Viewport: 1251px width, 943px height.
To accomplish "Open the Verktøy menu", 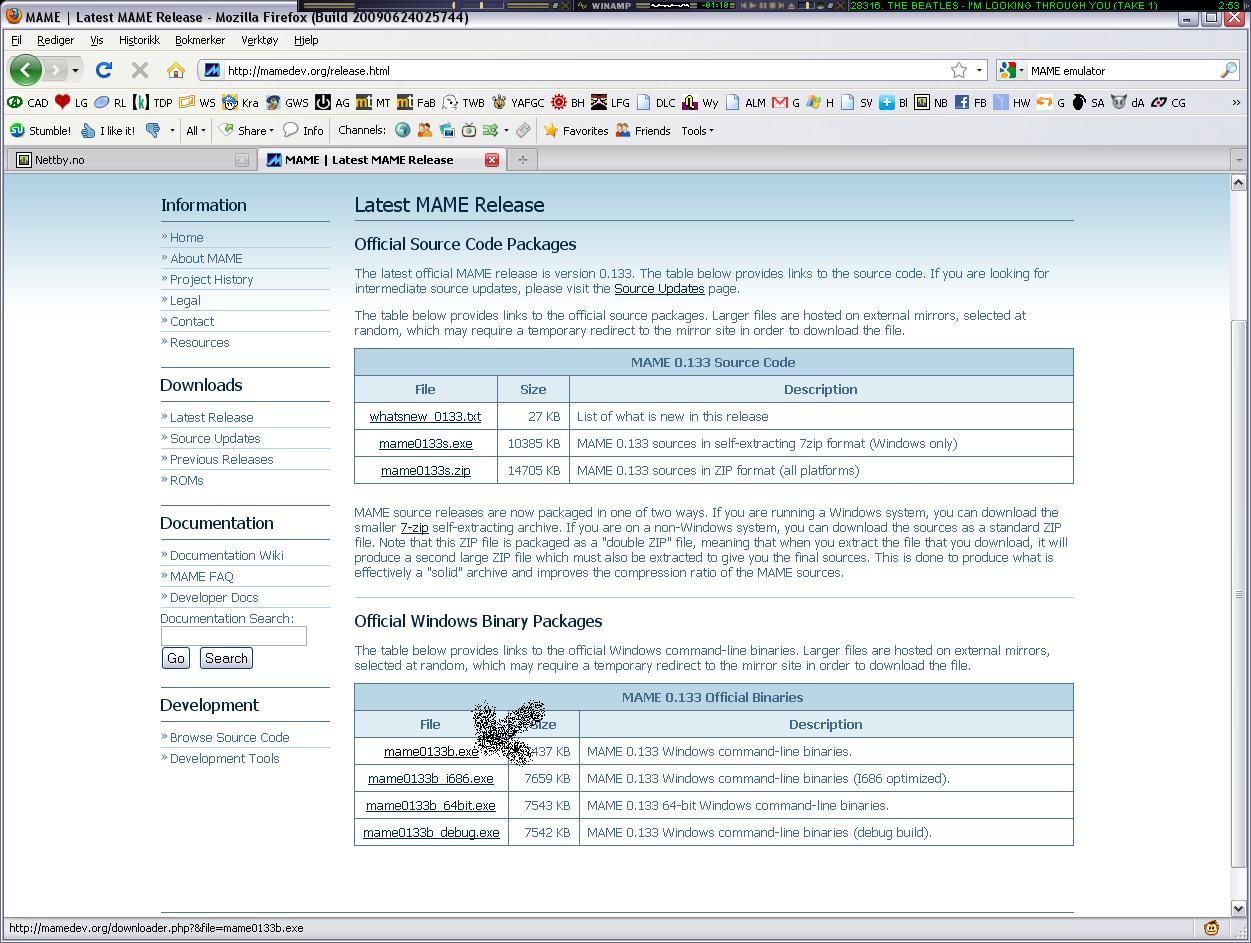I will (260, 40).
